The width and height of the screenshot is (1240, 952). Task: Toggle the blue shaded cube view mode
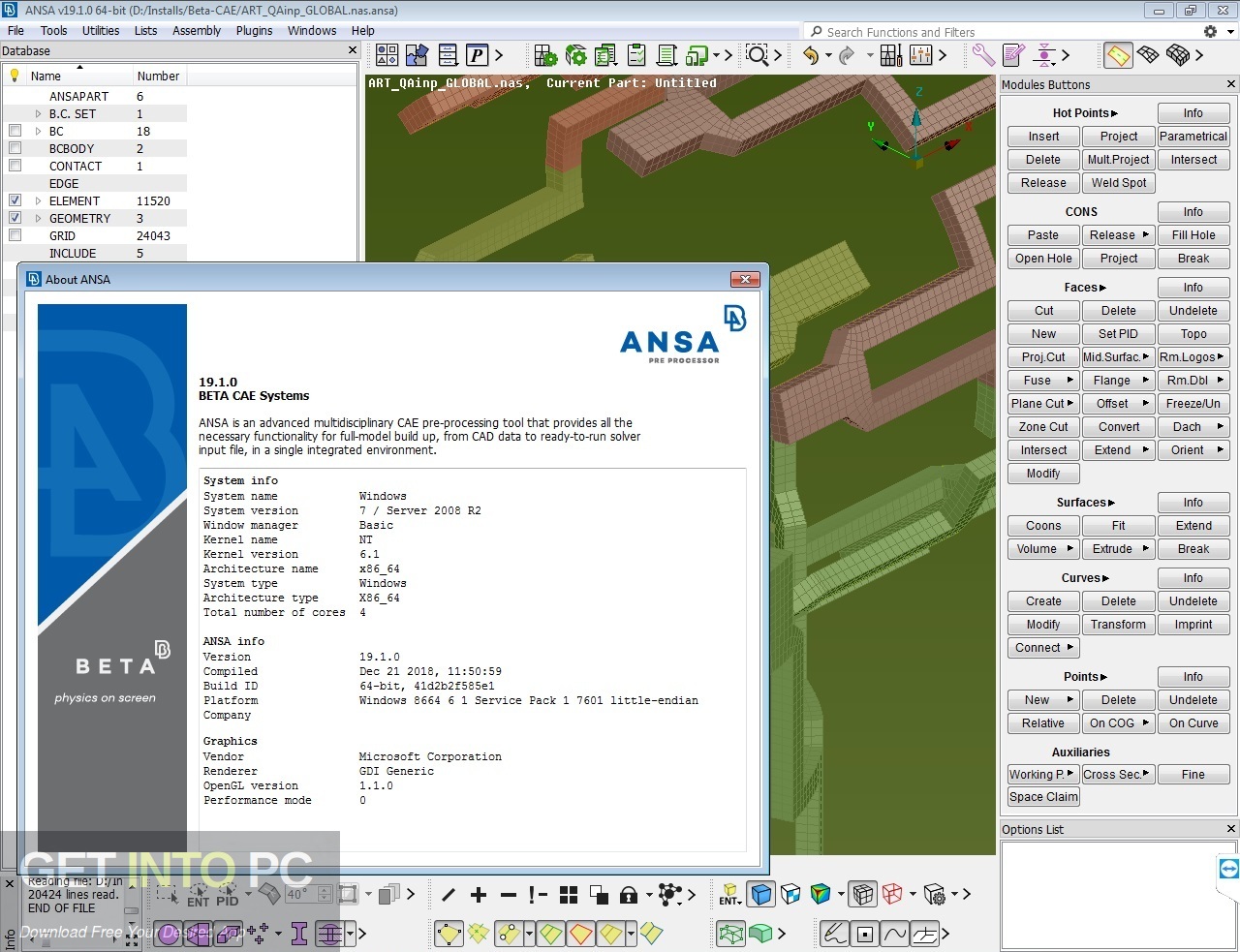point(761,894)
